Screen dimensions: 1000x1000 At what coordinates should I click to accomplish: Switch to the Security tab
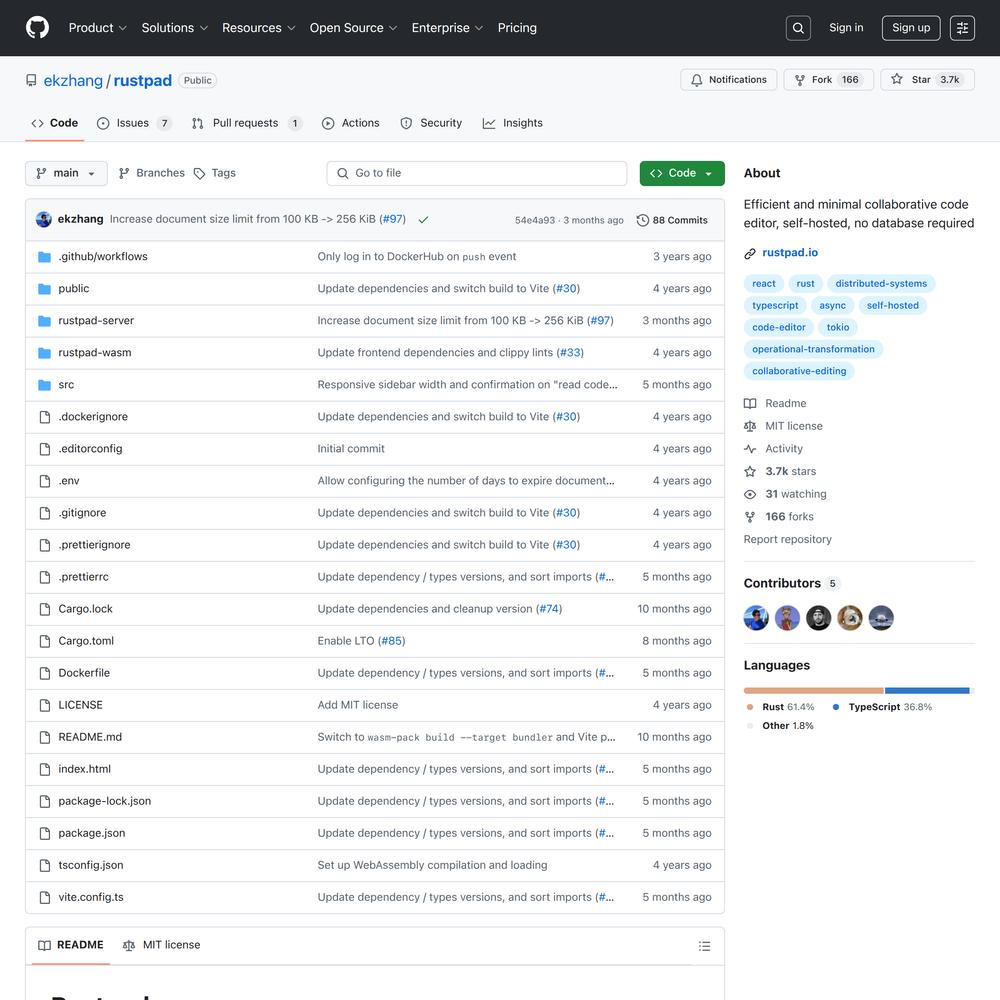click(x=431, y=123)
